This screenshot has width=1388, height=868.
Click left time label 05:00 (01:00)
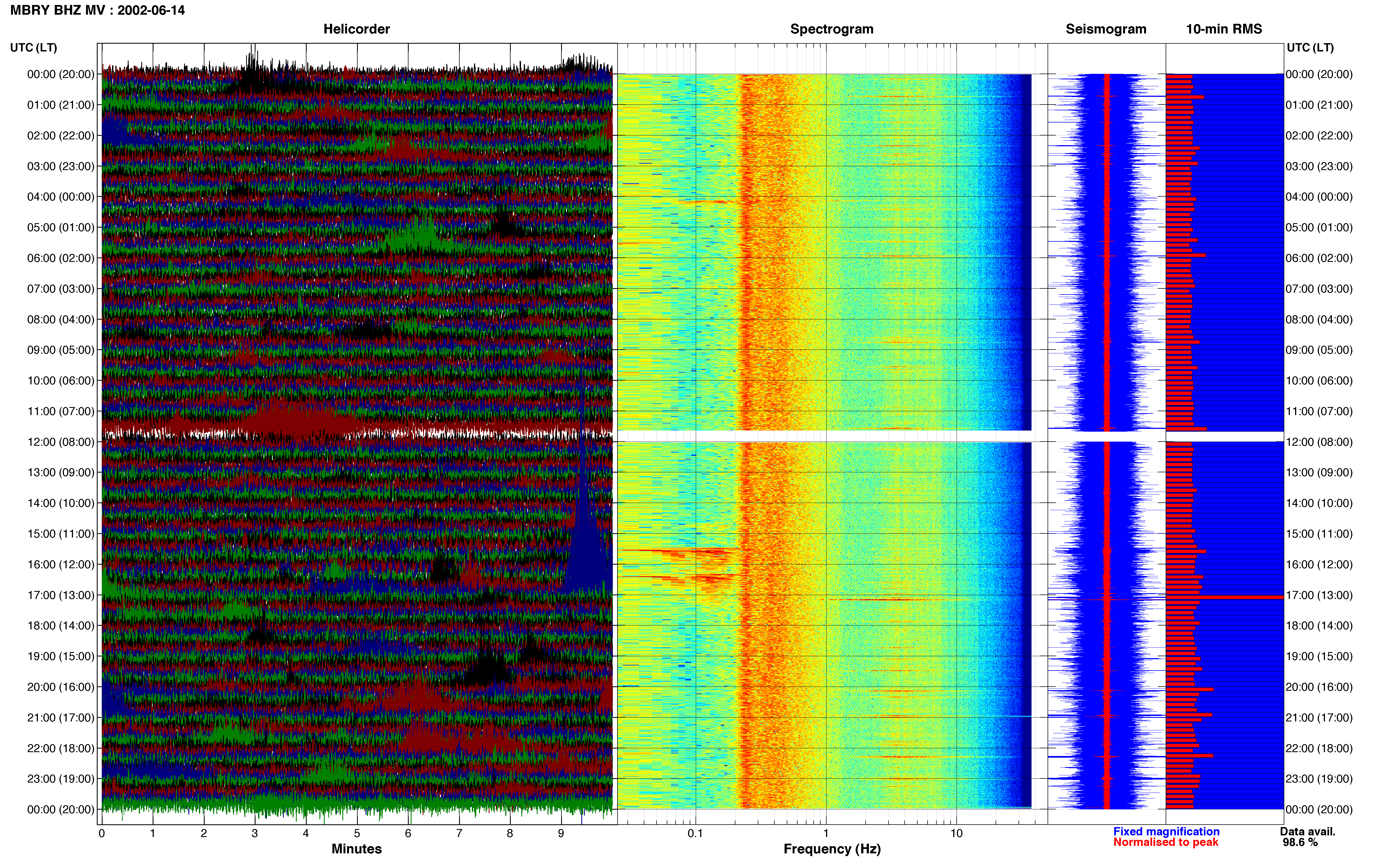tap(61, 227)
